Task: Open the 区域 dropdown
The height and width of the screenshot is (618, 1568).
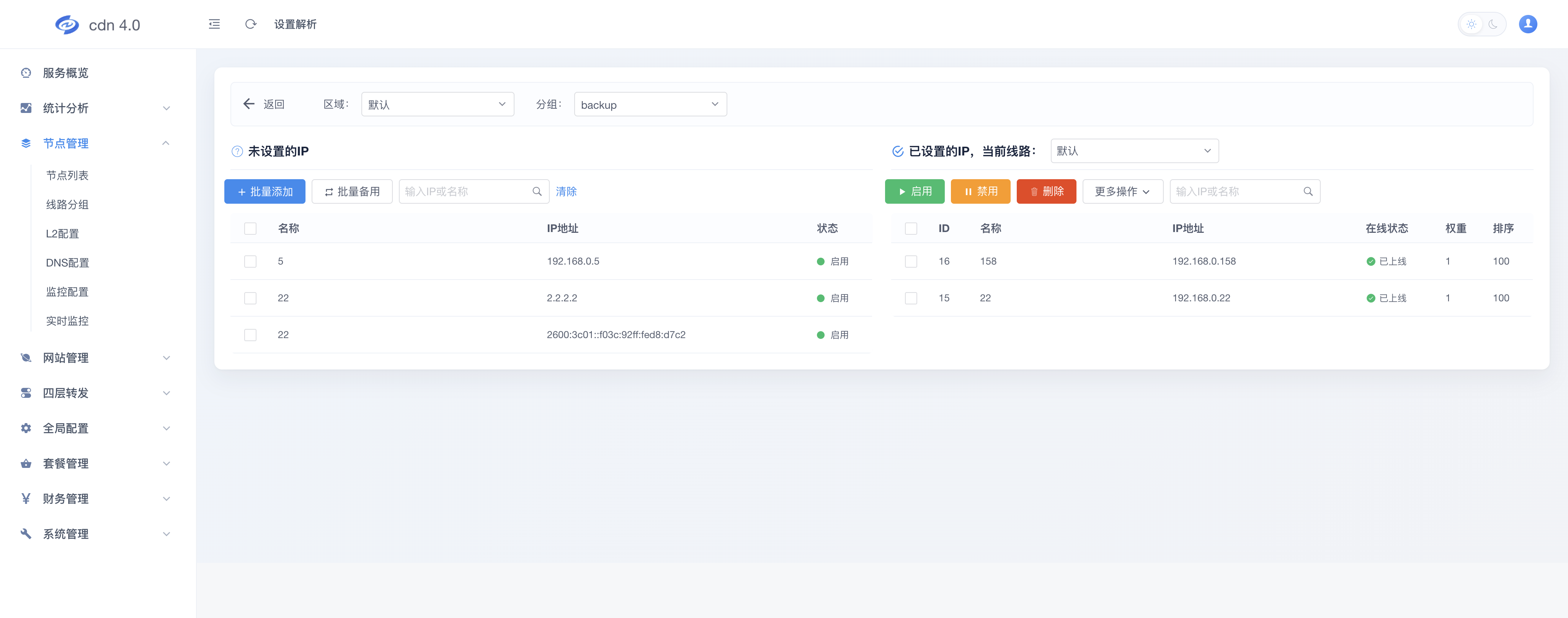Action: (x=438, y=104)
